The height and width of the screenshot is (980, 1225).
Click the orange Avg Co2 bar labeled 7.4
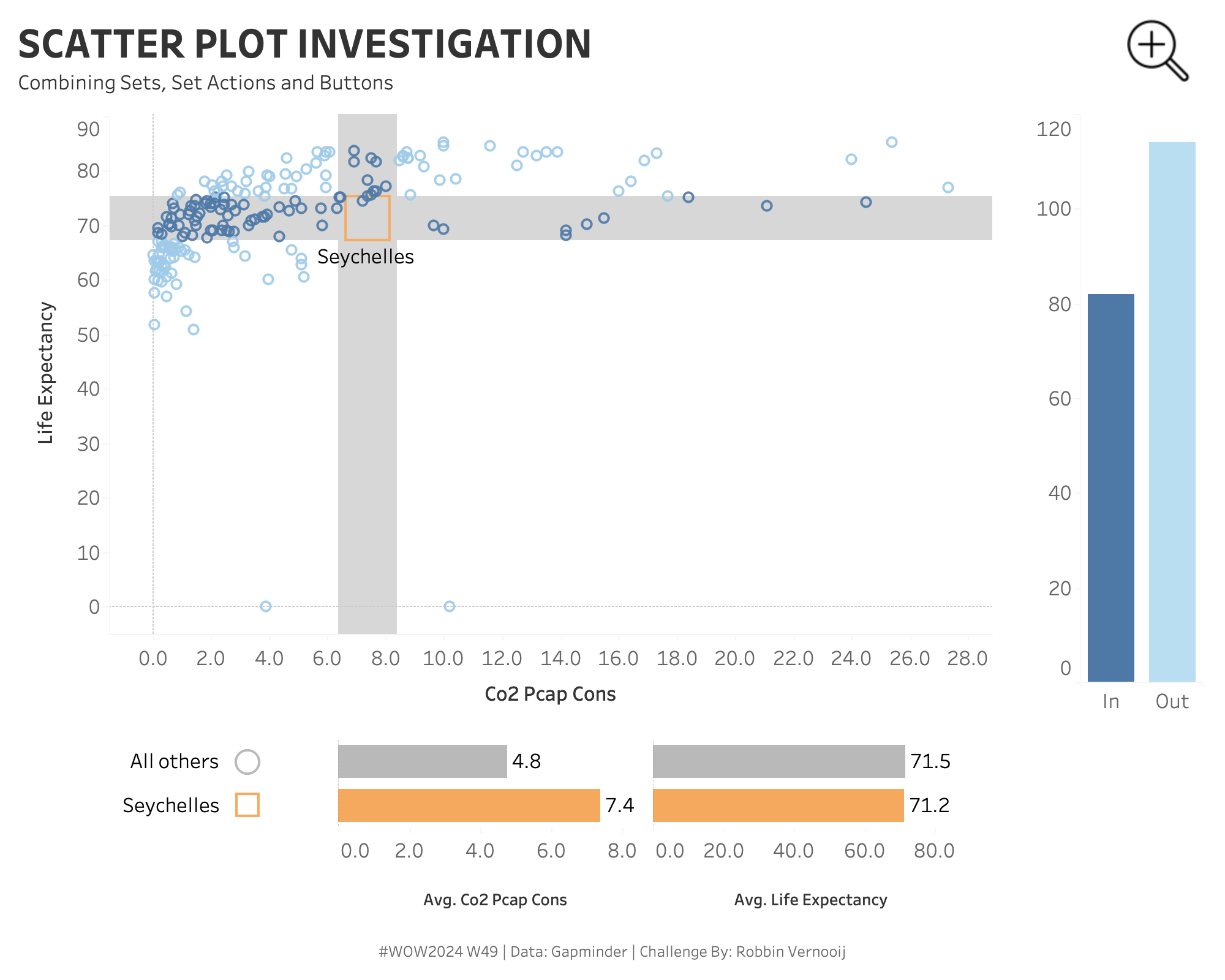[469, 805]
